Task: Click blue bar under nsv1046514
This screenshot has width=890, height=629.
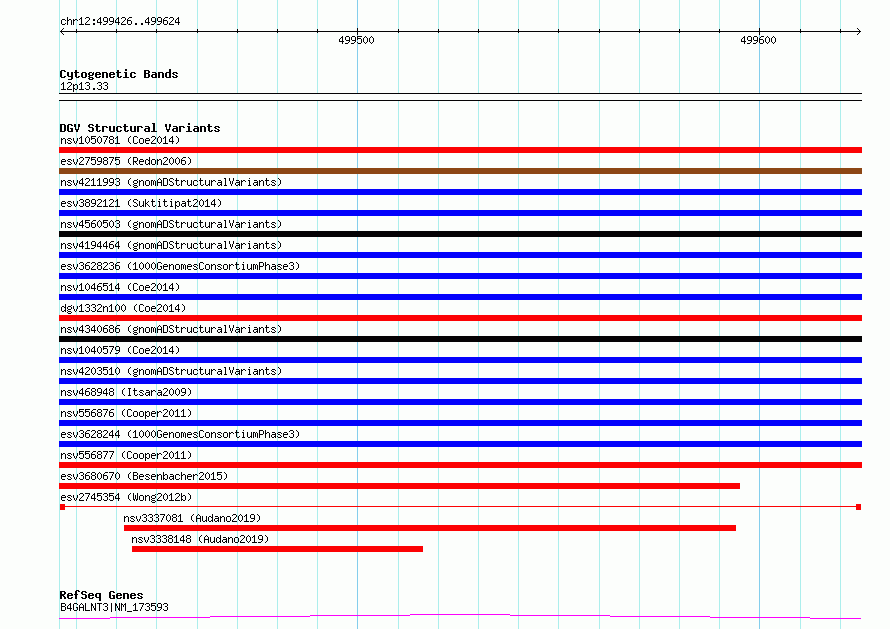Action: [x=460, y=297]
